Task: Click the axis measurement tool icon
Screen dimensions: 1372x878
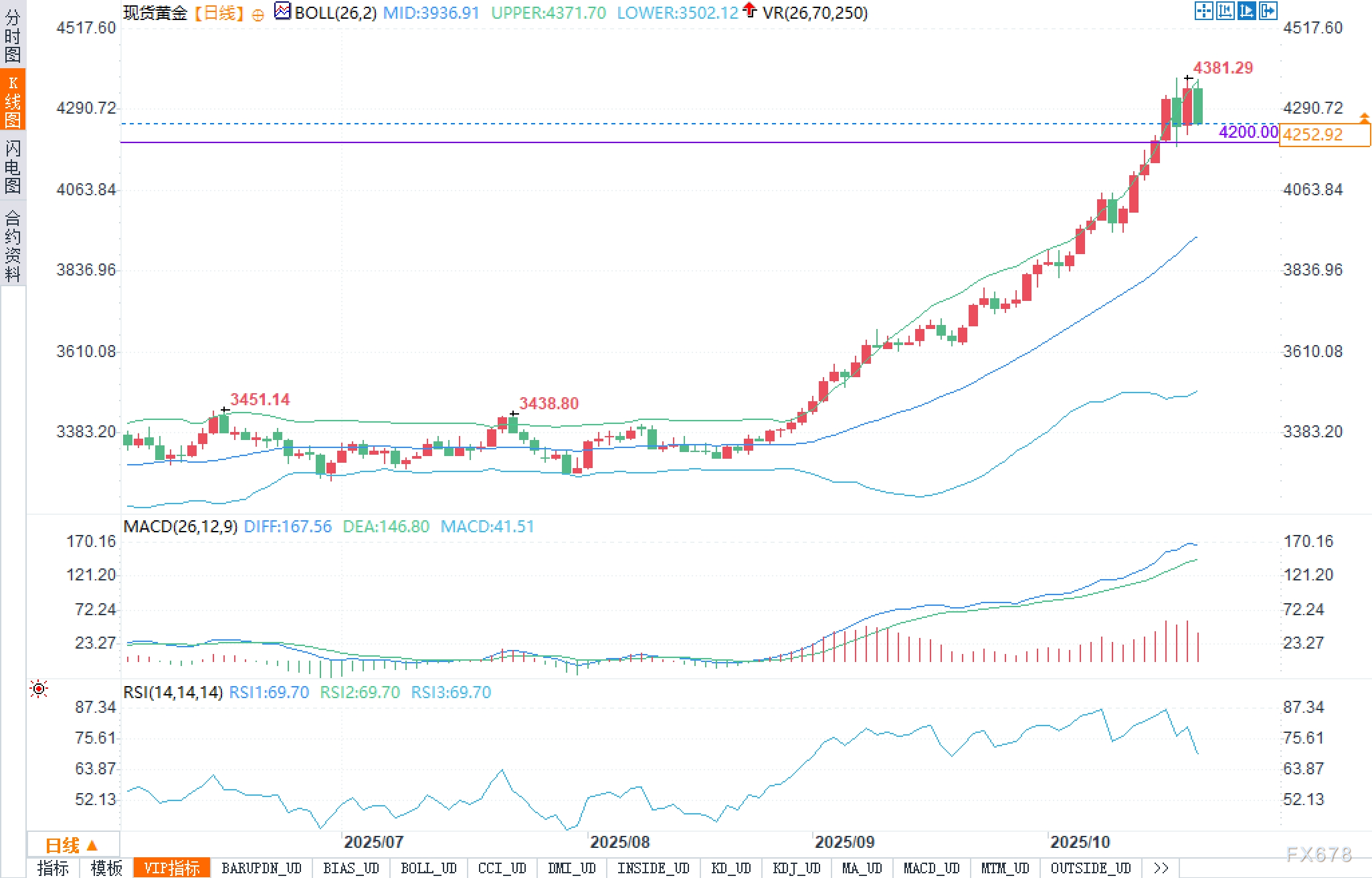Action: 1225,11
